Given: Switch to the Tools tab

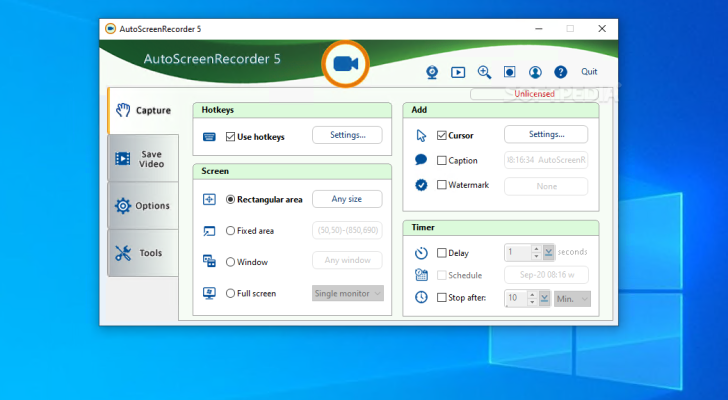Looking at the screenshot, I should click(143, 253).
